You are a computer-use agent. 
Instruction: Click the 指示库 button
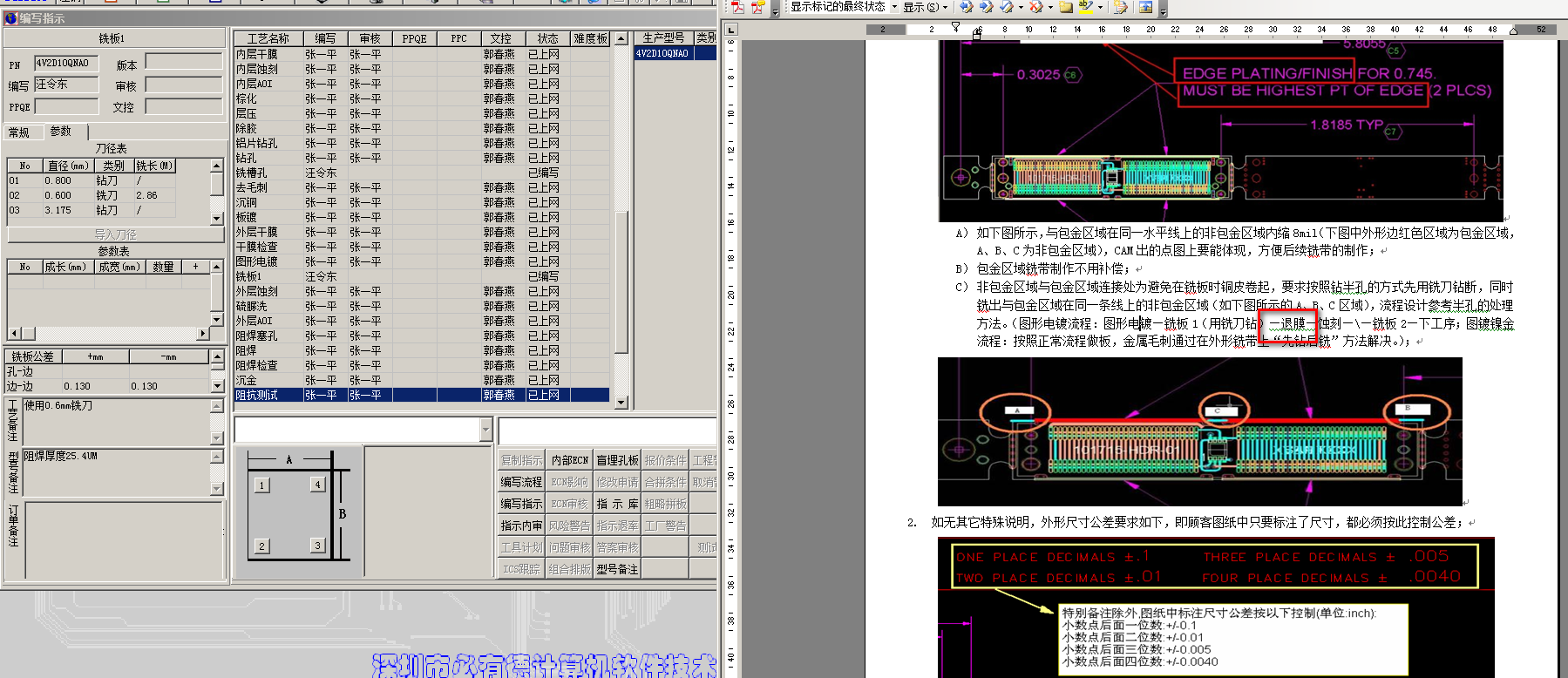(x=617, y=504)
